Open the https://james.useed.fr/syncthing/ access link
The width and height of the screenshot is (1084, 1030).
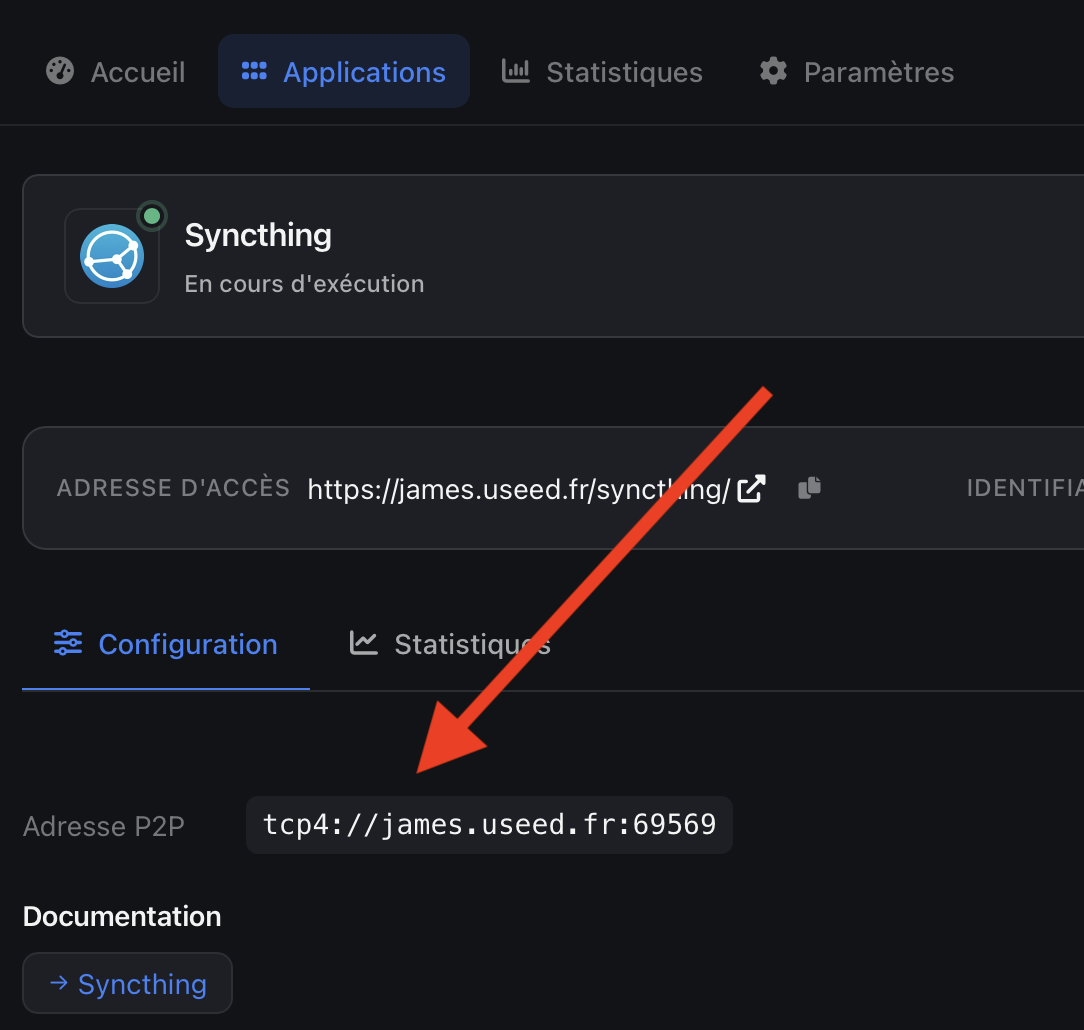tap(518, 489)
